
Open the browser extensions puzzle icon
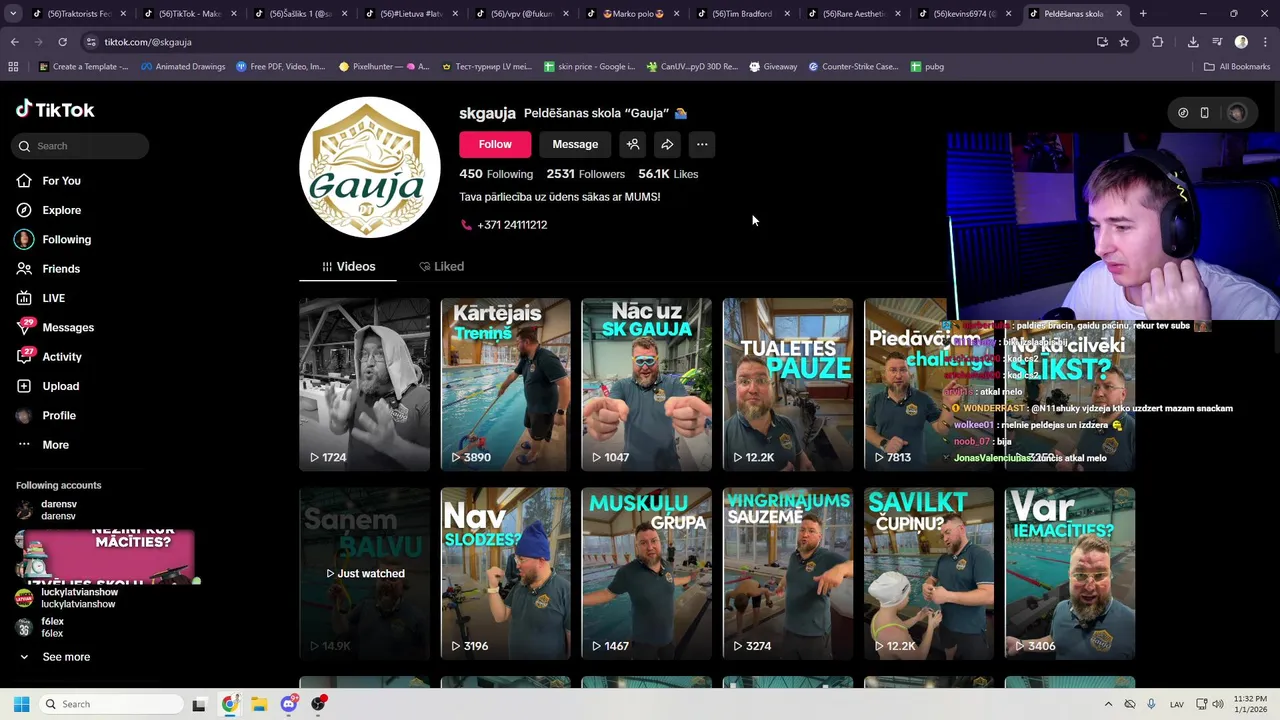click(1158, 42)
